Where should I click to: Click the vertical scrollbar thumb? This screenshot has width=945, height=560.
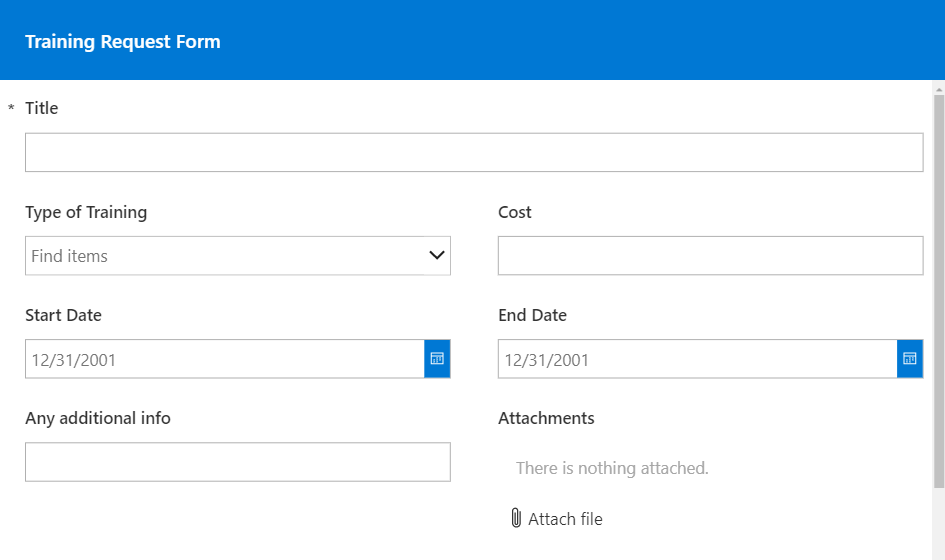(939, 291)
